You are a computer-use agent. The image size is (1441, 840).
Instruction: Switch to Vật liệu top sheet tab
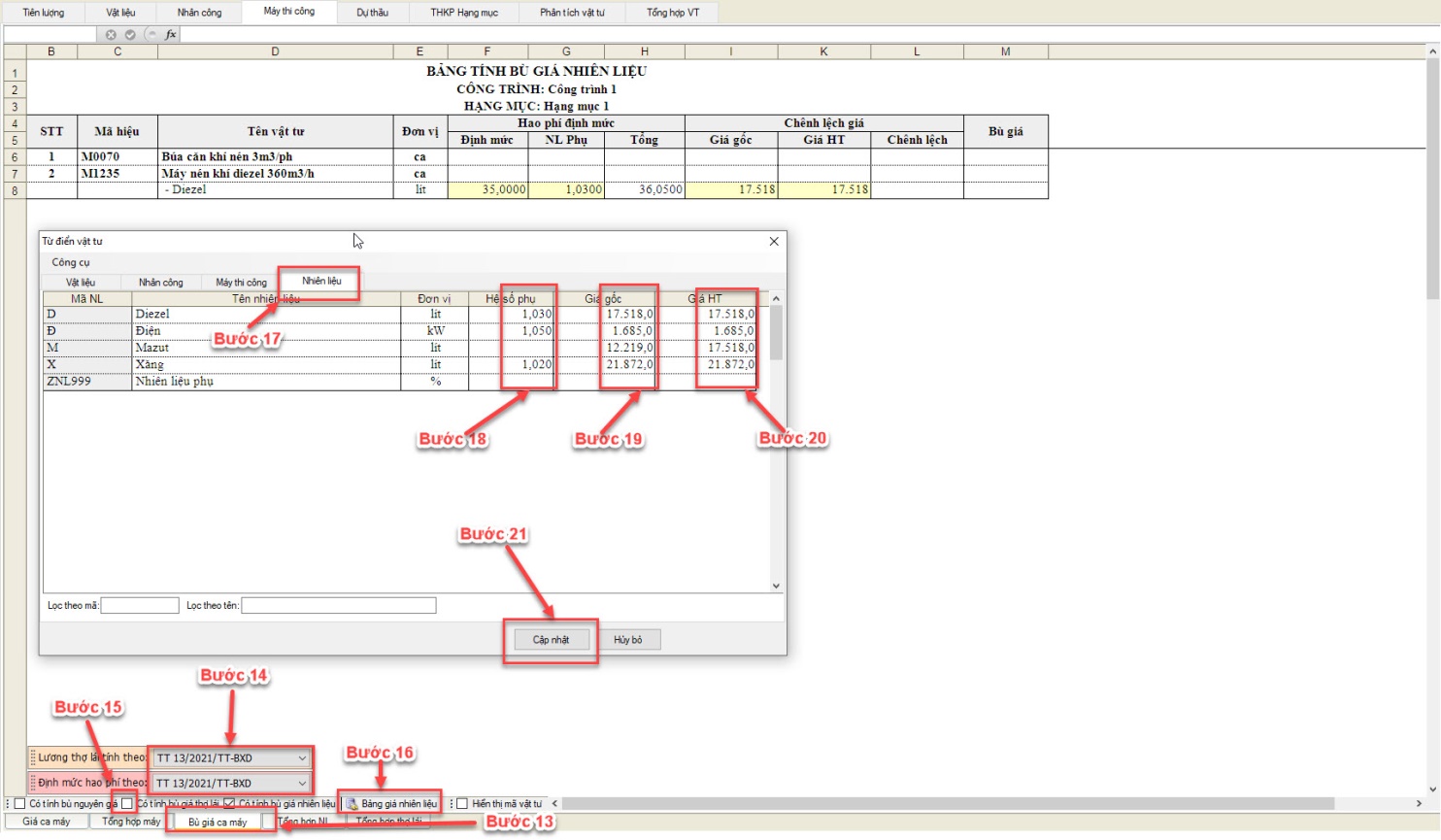click(x=121, y=13)
